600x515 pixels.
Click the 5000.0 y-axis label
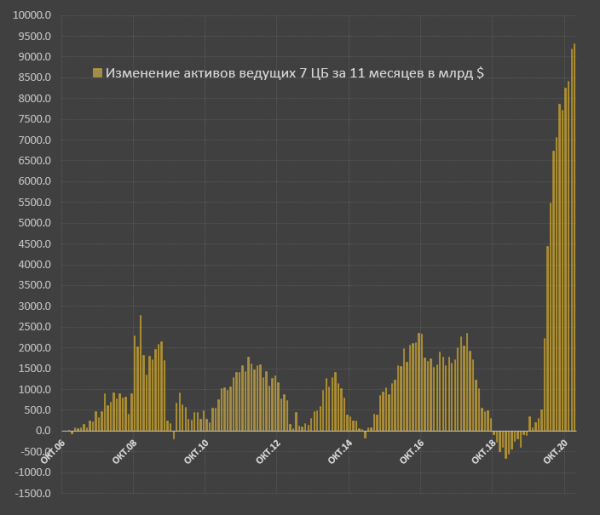click(x=34, y=223)
